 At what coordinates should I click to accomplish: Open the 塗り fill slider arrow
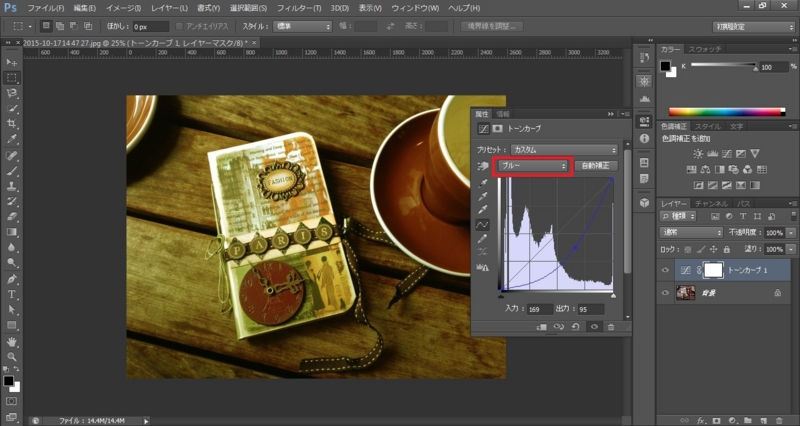click(791, 249)
